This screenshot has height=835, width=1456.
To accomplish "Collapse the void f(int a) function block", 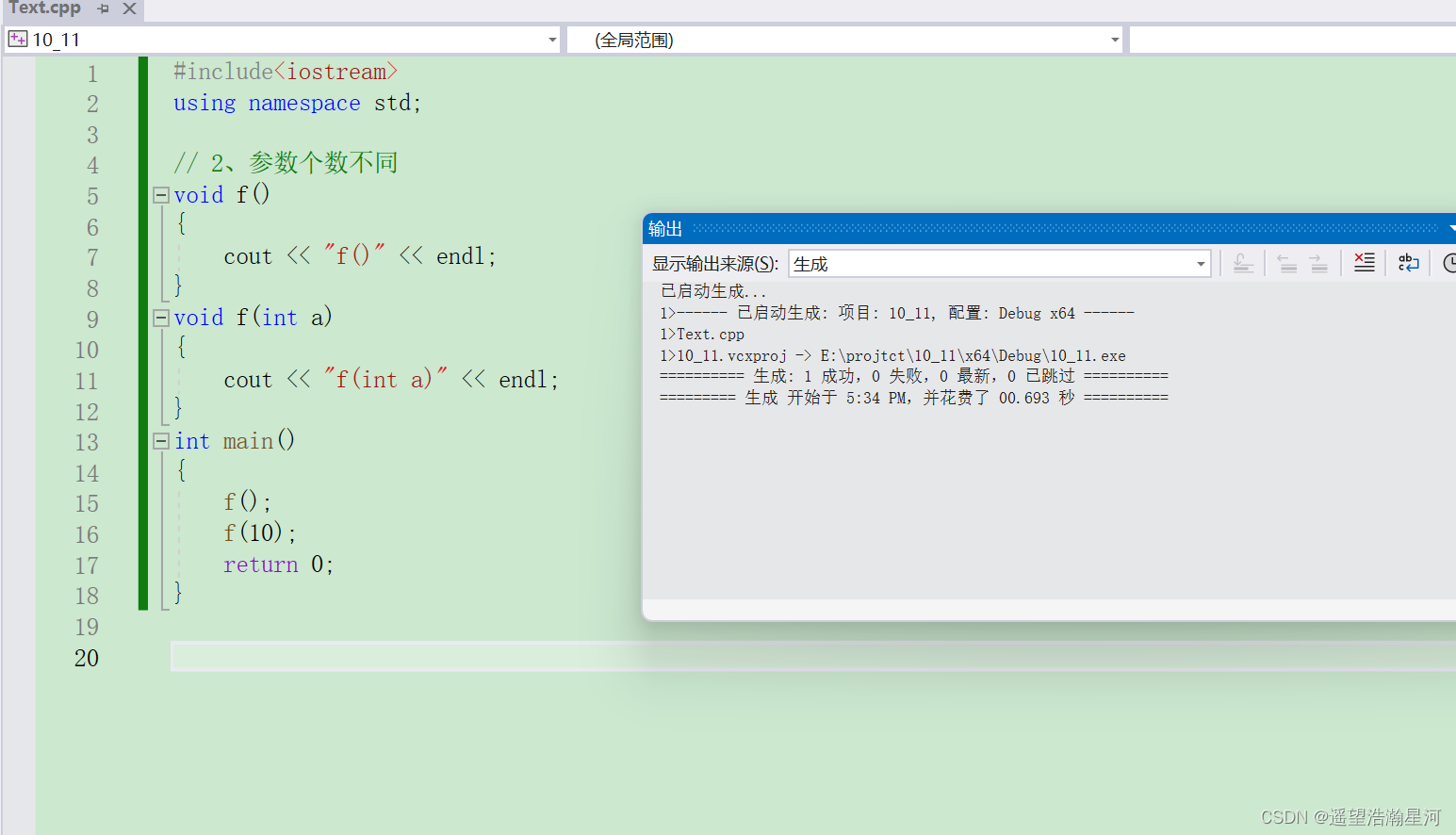I will pyautogui.click(x=161, y=318).
